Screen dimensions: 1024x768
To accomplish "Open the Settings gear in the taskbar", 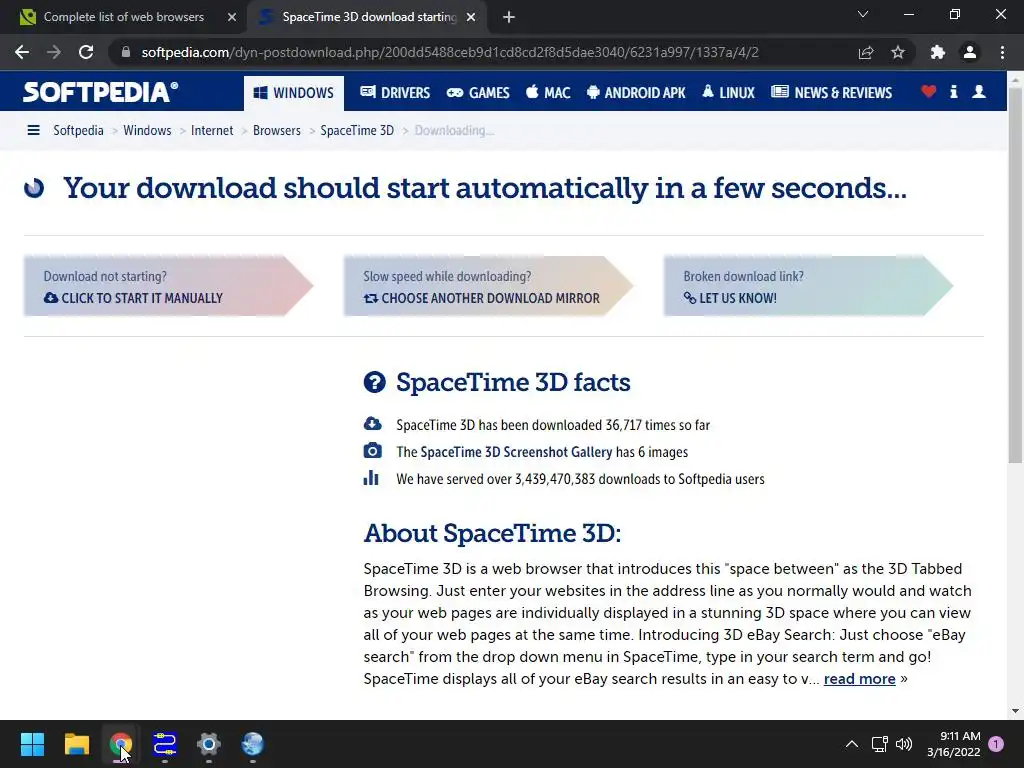I will [209, 744].
